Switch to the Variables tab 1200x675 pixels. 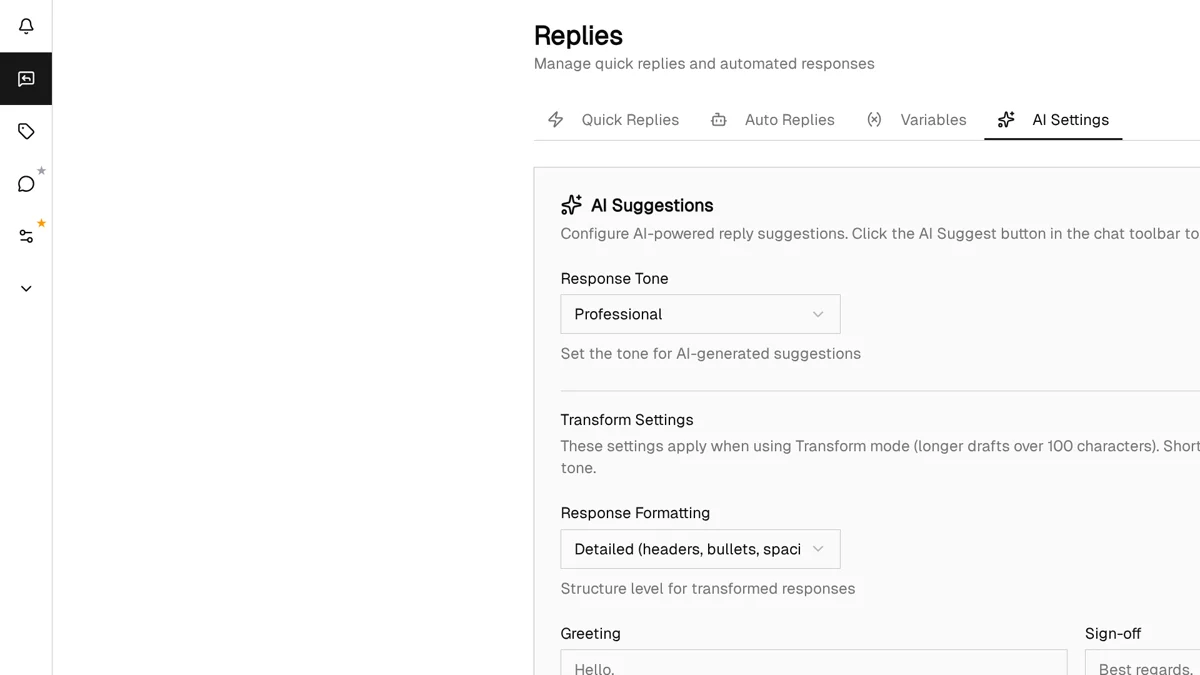tap(933, 119)
